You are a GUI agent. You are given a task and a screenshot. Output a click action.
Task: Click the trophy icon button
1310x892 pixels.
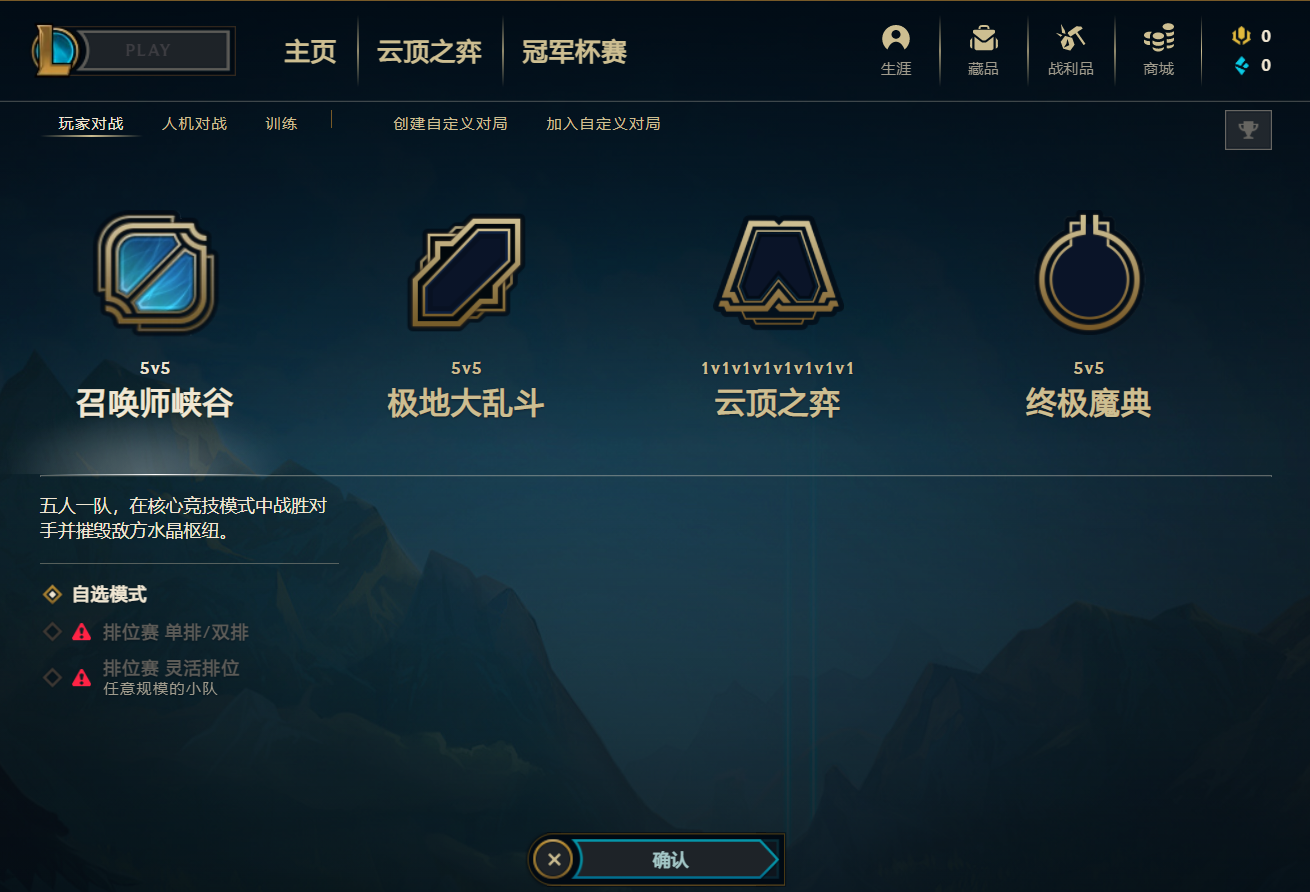(1248, 130)
